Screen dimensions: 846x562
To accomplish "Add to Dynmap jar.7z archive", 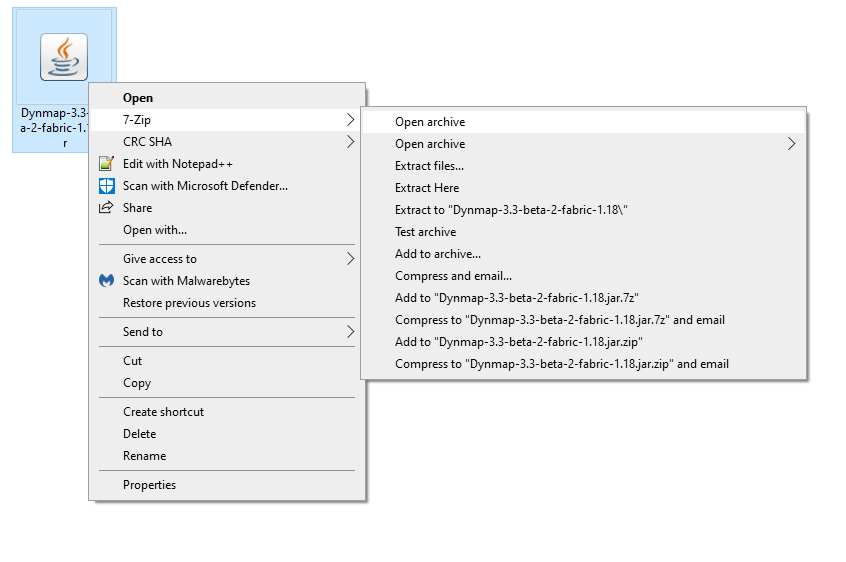I will pyautogui.click(x=584, y=298).
